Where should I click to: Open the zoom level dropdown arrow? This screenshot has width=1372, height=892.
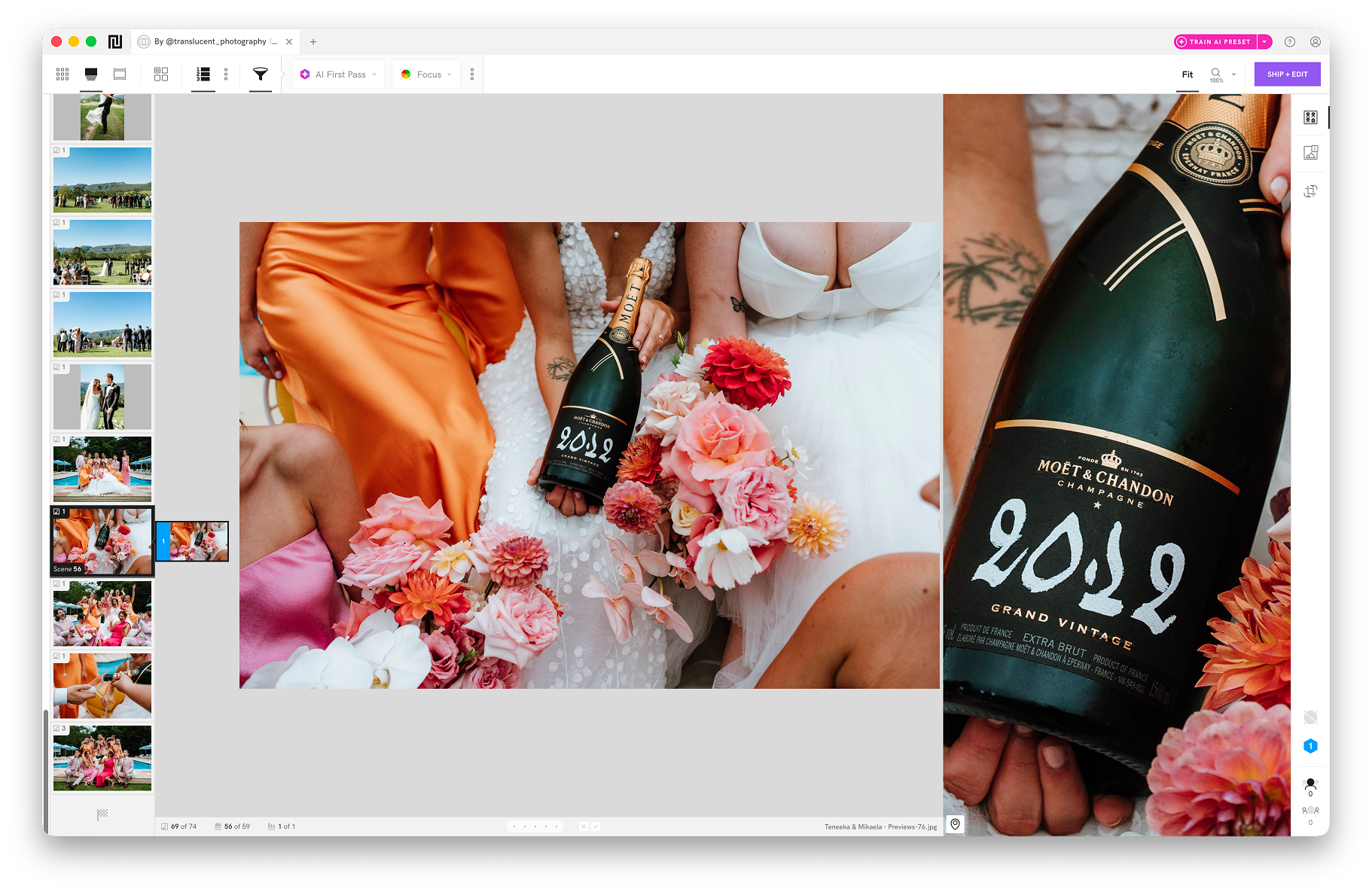click(x=1233, y=74)
